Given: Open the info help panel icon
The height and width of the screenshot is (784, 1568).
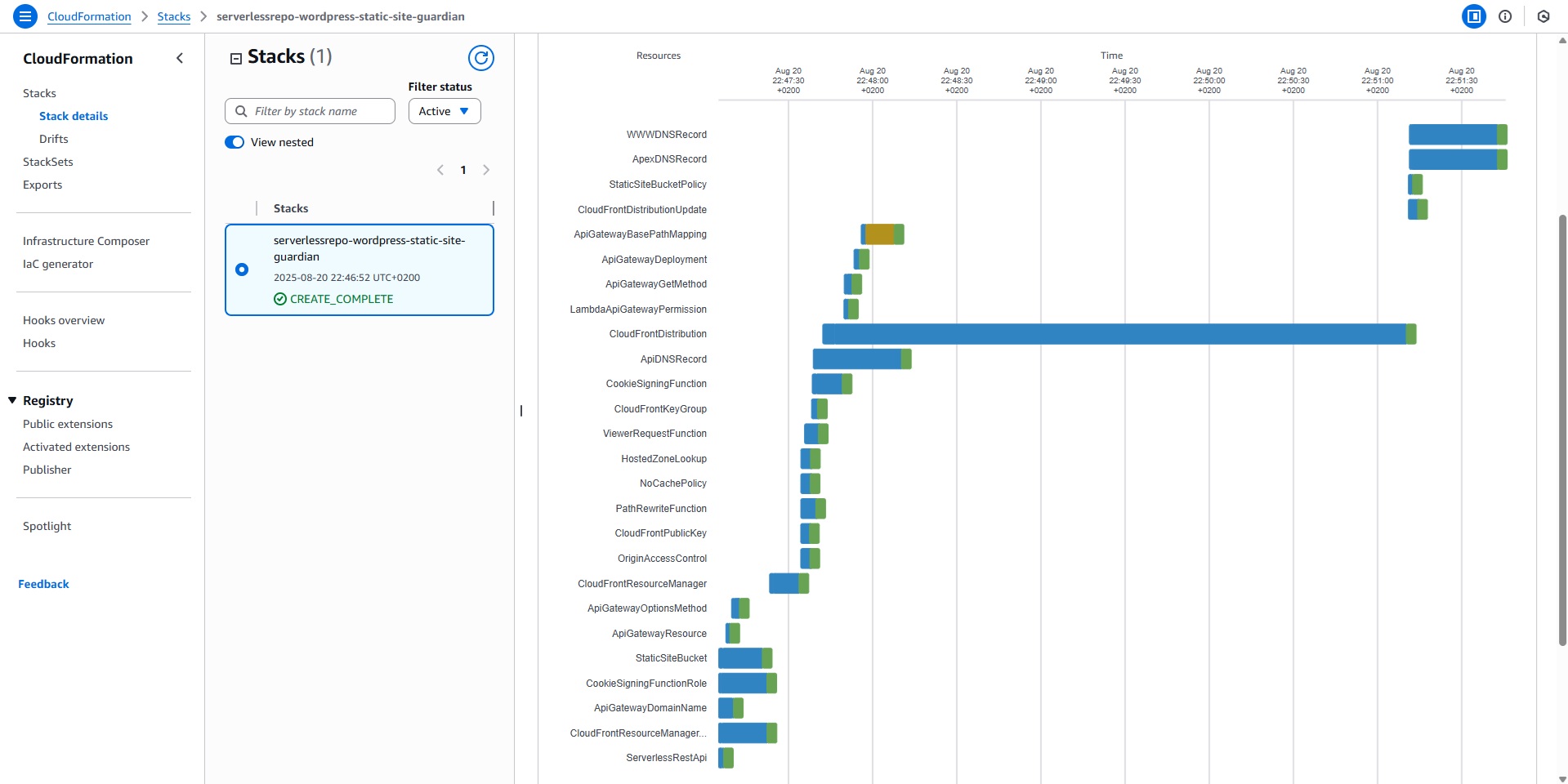Looking at the screenshot, I should 1505,16.
